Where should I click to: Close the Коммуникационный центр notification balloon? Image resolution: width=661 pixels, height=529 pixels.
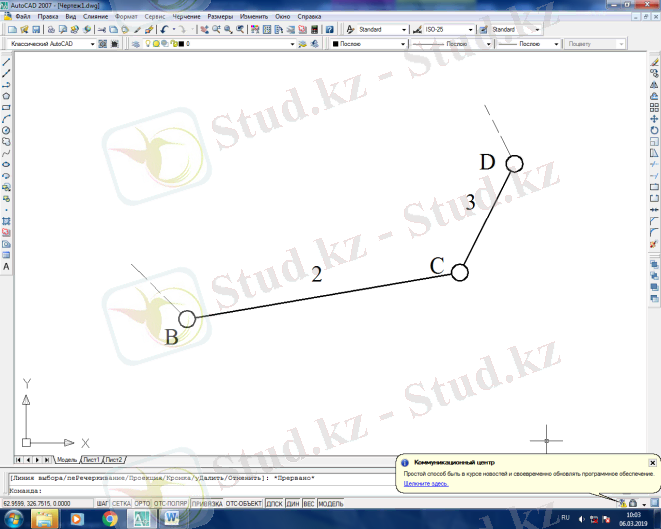652,463
